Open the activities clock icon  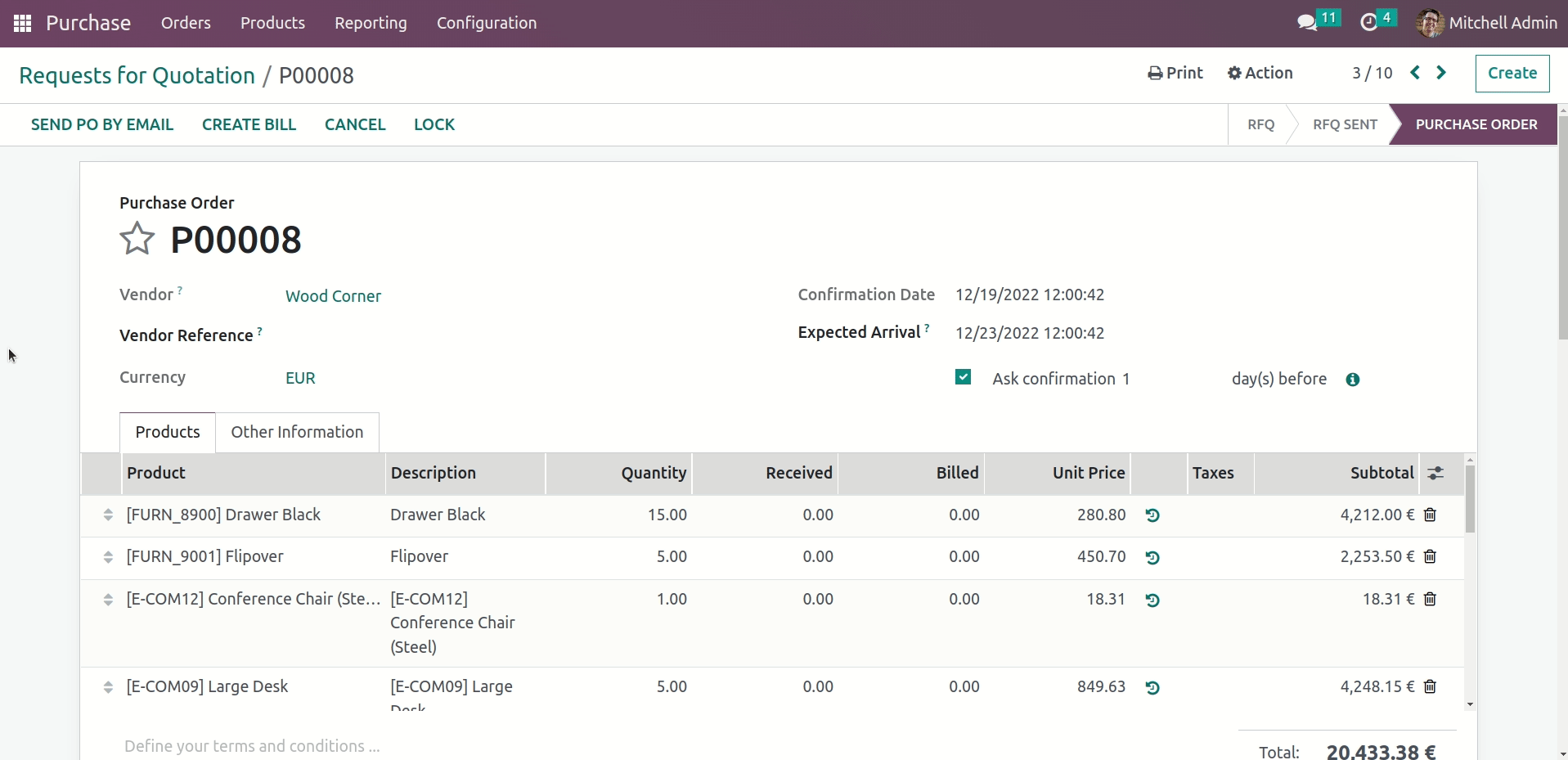[x=1368, y=22]
